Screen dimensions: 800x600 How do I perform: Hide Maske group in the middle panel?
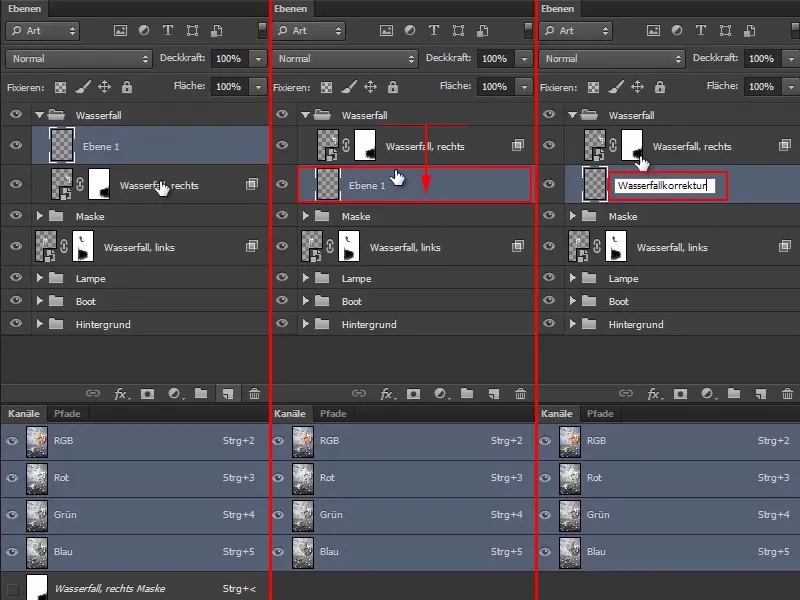point(282,215)
